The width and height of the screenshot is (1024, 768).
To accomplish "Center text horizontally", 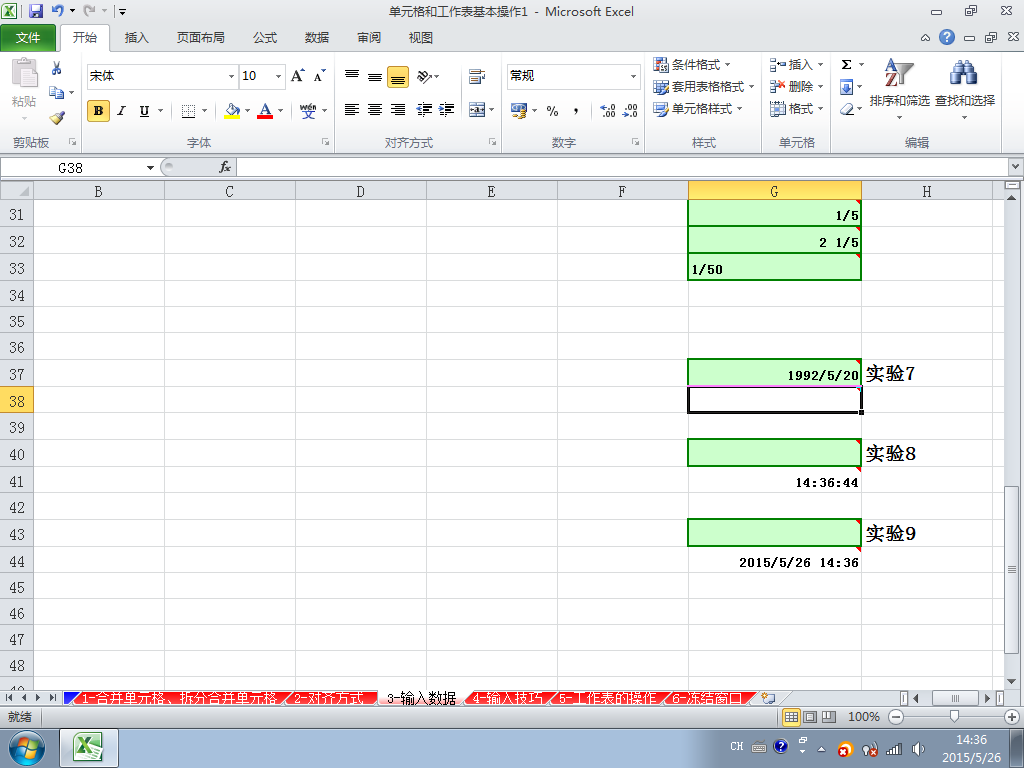I will pyautogui.click(x=375, y=110).
